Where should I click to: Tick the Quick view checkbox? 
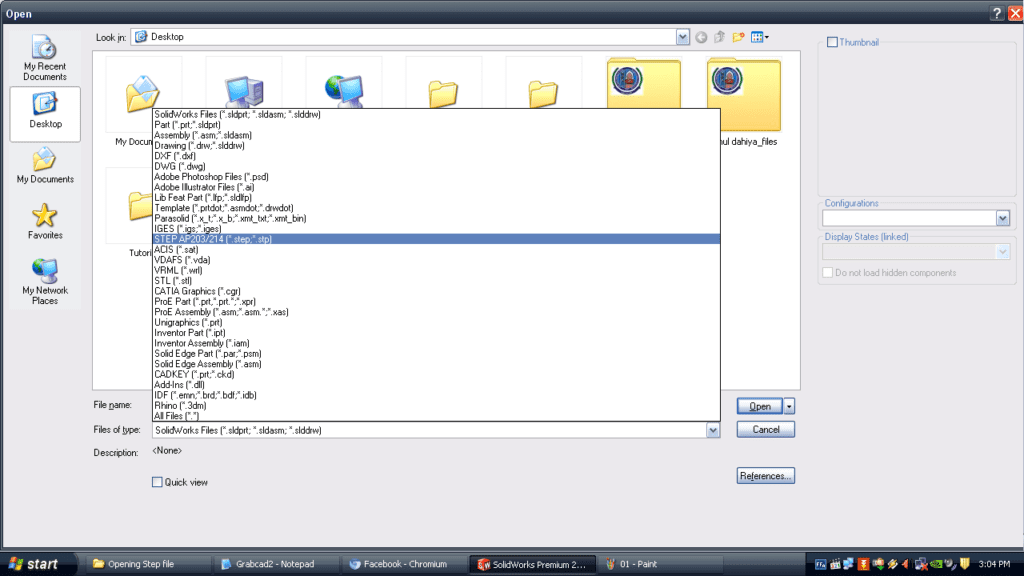[x=157, y=482]
